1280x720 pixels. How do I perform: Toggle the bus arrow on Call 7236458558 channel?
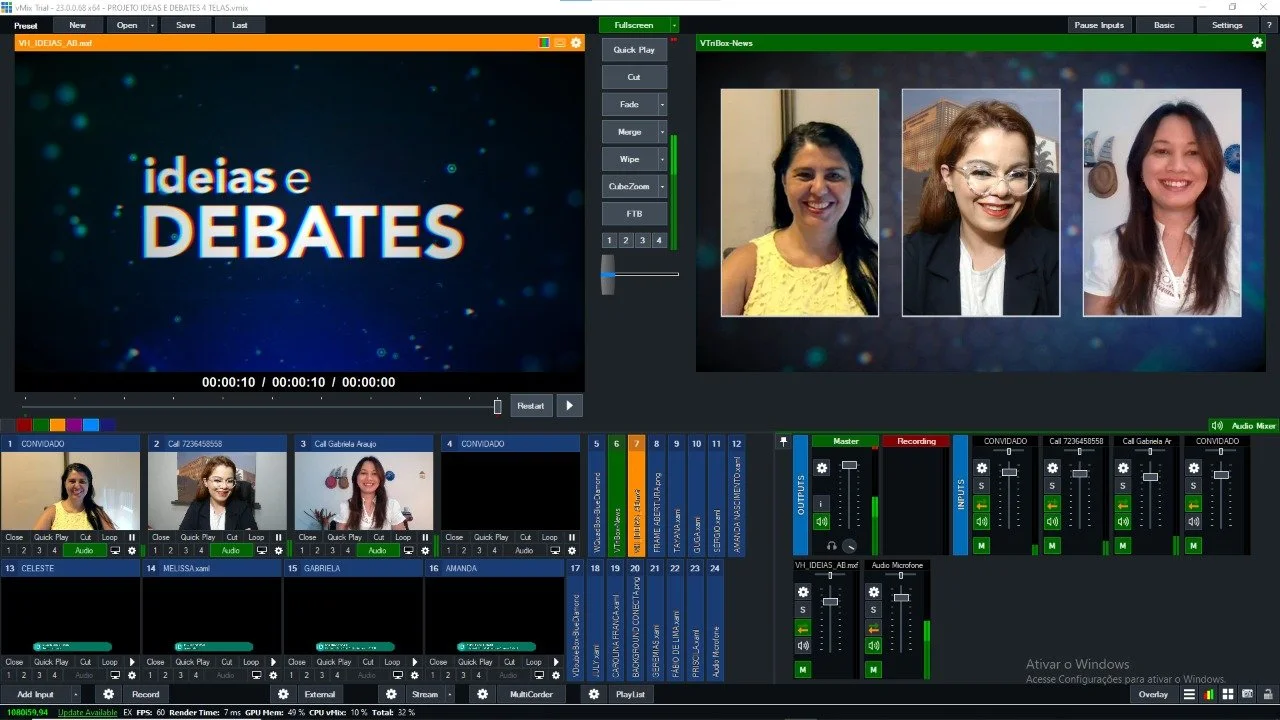(x=1052, y=504)
